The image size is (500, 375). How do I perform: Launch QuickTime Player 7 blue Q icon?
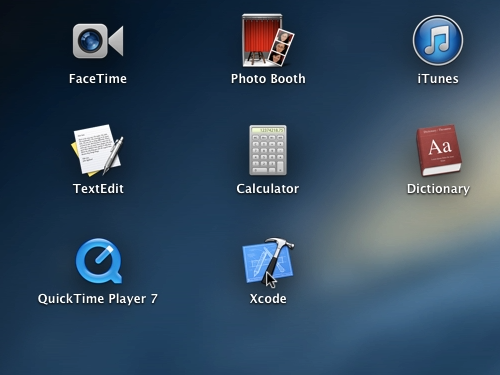click(99, 261)
